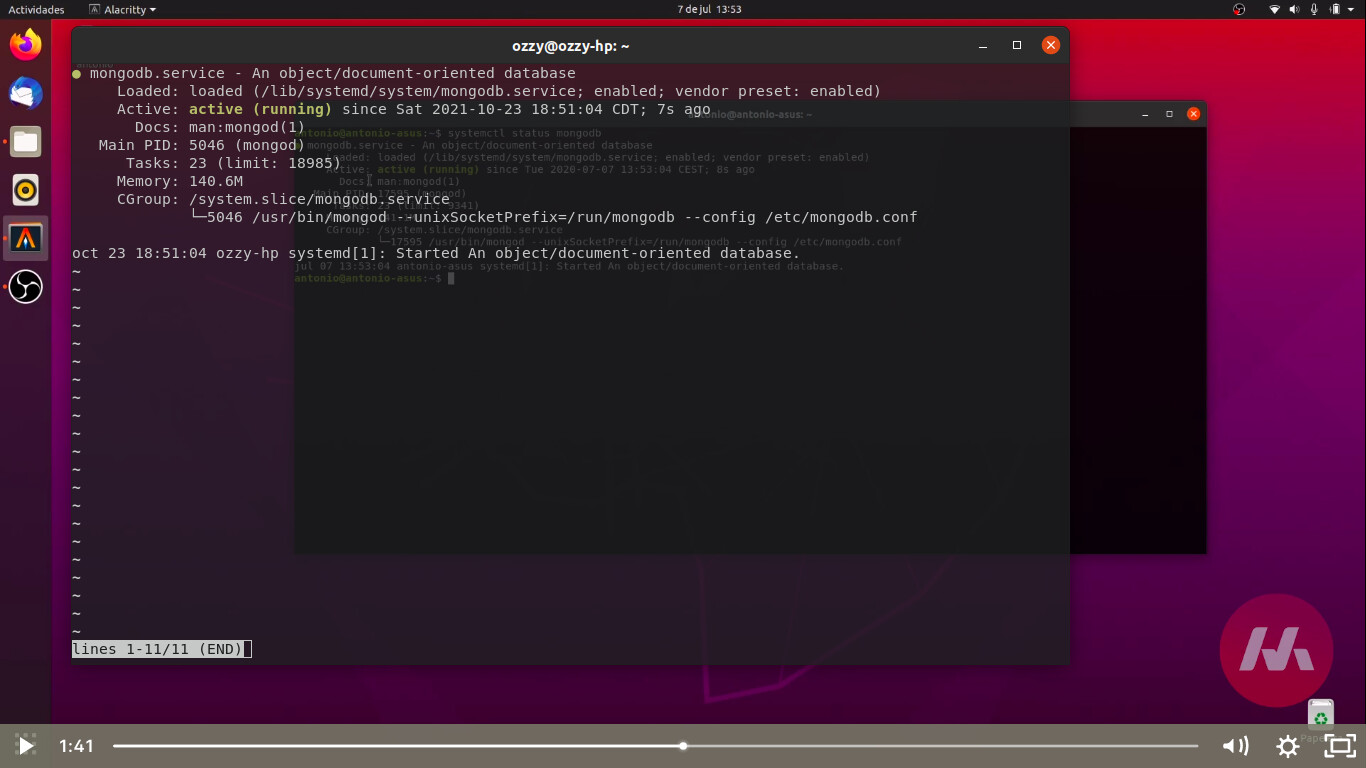Open the system menu arrow in top bar
Viewport: 1366px width, 768px height.
[x=1353, y=9]
